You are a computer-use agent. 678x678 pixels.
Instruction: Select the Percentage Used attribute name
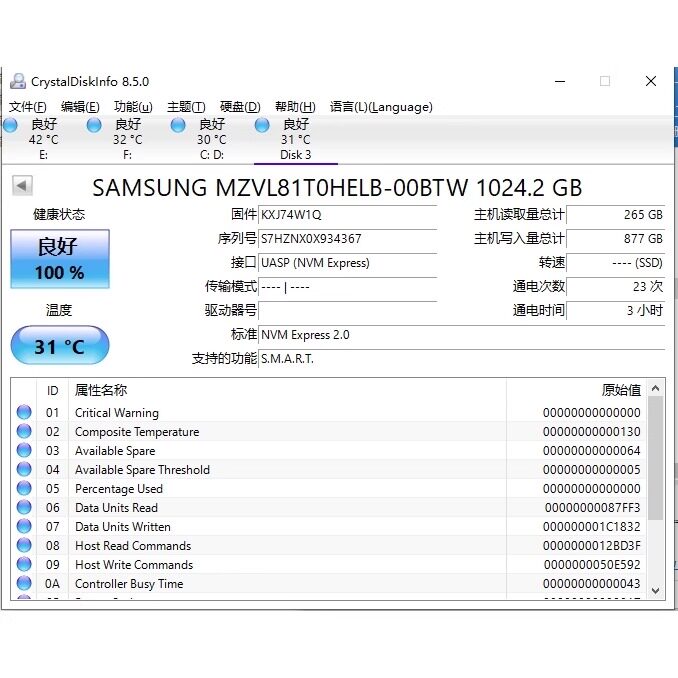tap(119, 489)
